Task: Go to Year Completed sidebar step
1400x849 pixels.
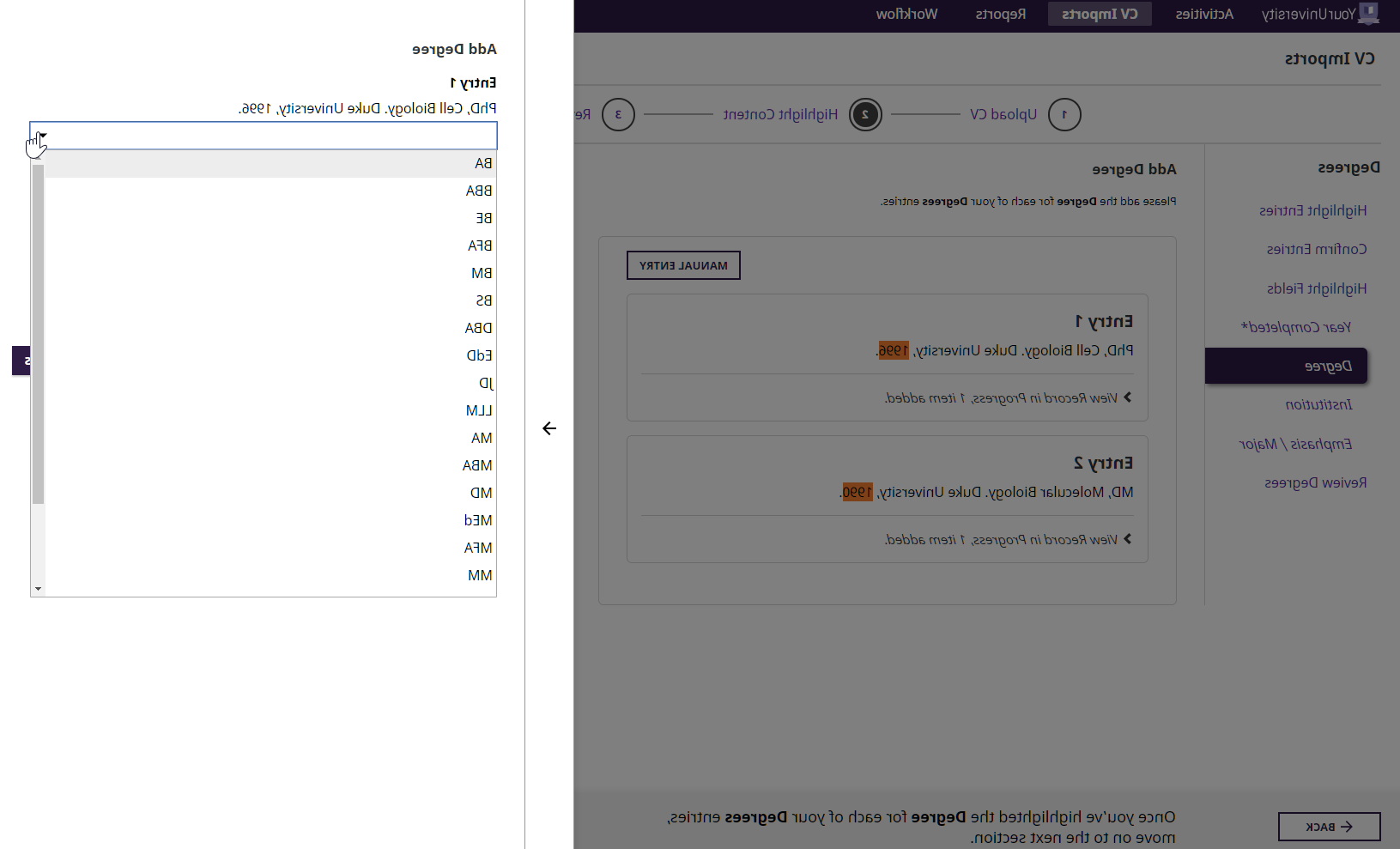Action: 1296,327
